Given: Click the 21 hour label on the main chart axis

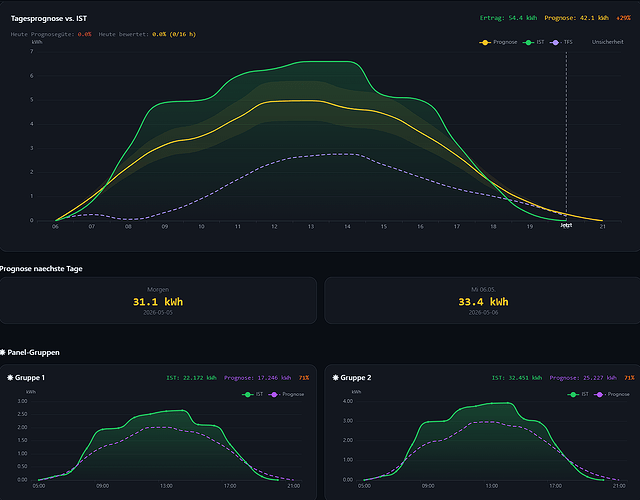Looking at the screenshot, I should (x=602, y=227).
